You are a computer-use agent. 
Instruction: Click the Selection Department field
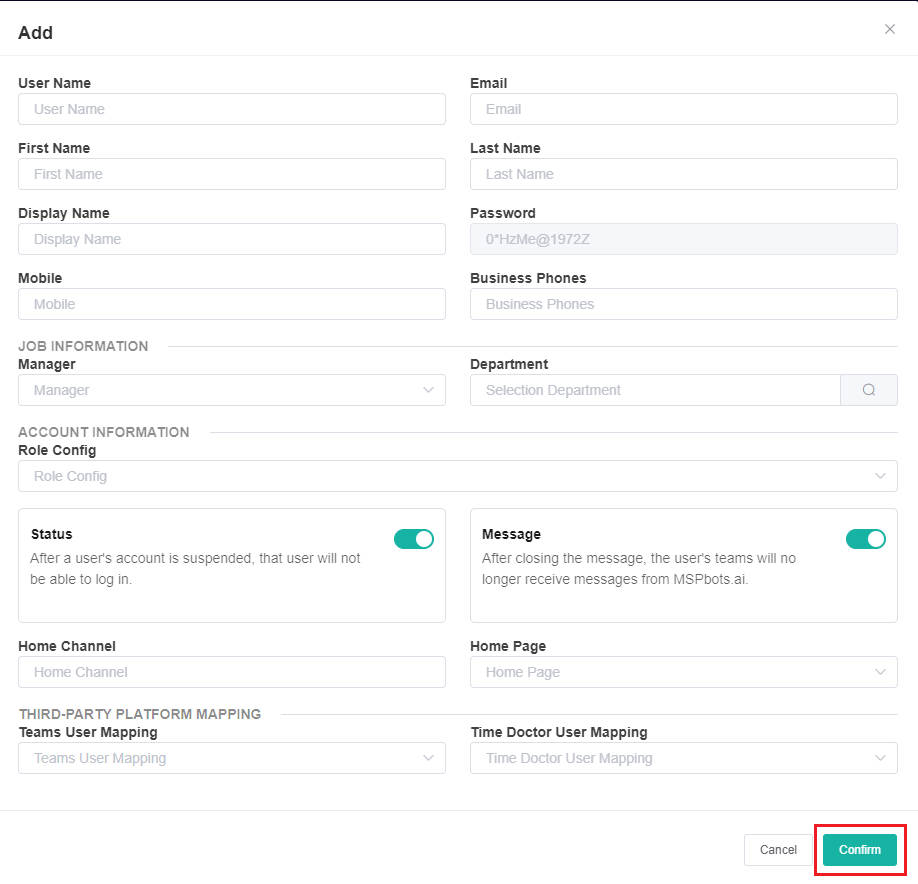tap(655, 390)
